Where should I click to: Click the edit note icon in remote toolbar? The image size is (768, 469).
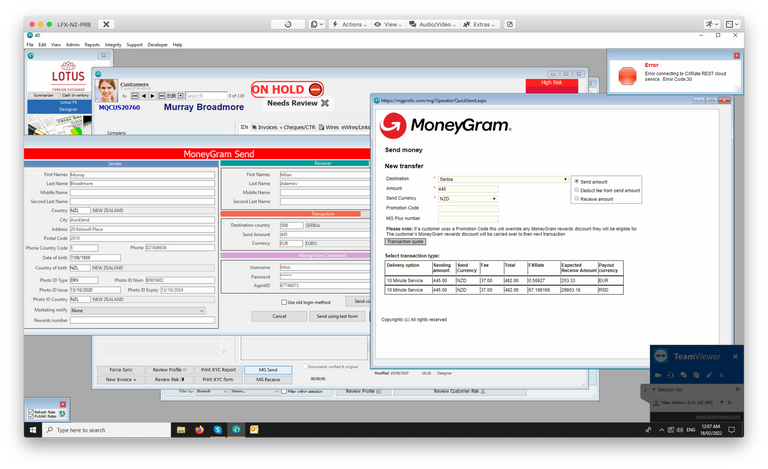pyautogui.click(x=510, y=24)
